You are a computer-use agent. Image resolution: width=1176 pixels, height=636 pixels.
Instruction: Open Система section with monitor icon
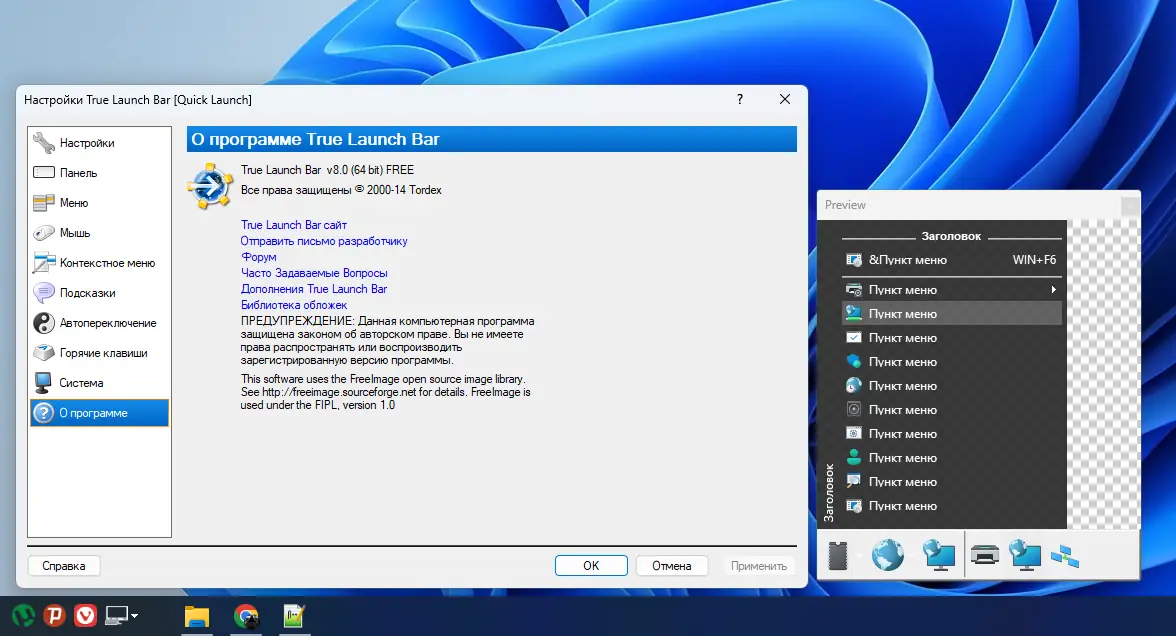pyautogui.click(x=99, y=382)
